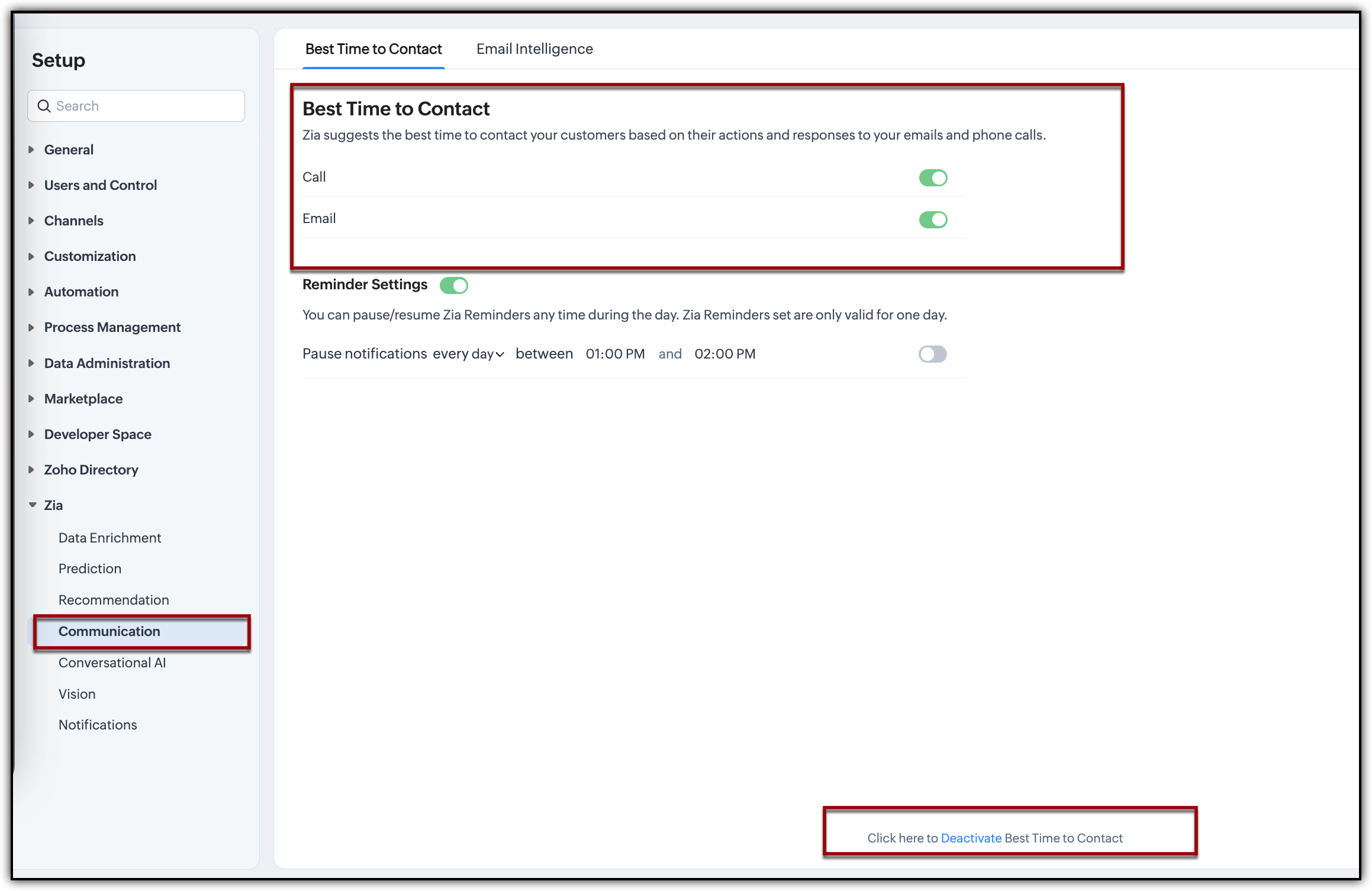Turn off the Reminder Settings toggle
Screen dimensions: 1372x891
coord(454,285)
